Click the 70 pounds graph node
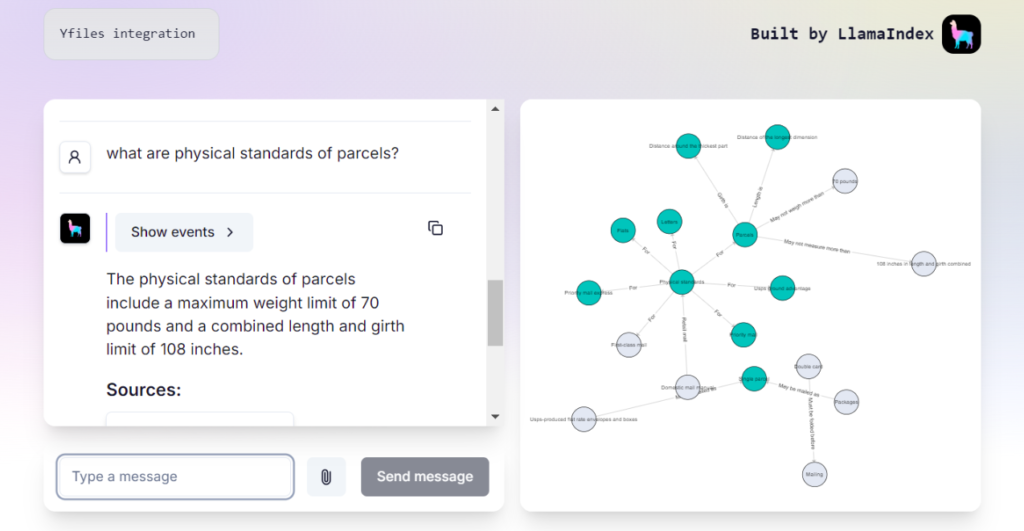Image resolution: width=1024 pixels, height=531 pixels. click(x=845, y=181)
